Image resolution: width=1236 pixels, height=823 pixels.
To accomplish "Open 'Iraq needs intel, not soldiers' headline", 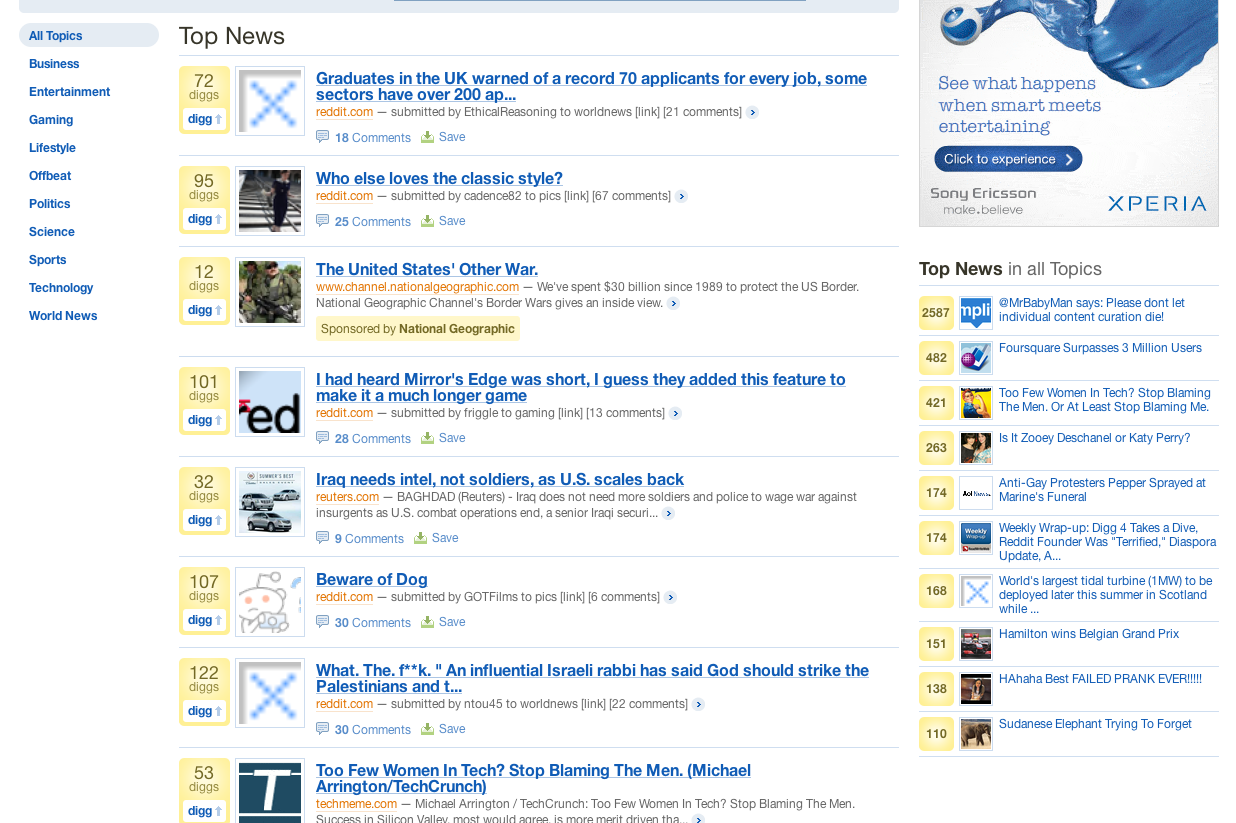I will [x=500, y=479].
